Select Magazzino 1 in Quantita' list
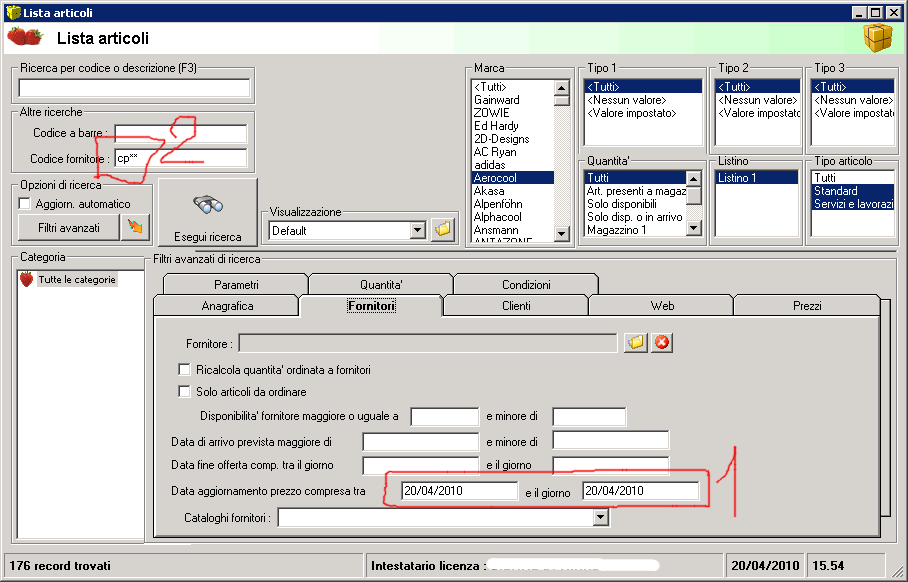 click(636, 230)
